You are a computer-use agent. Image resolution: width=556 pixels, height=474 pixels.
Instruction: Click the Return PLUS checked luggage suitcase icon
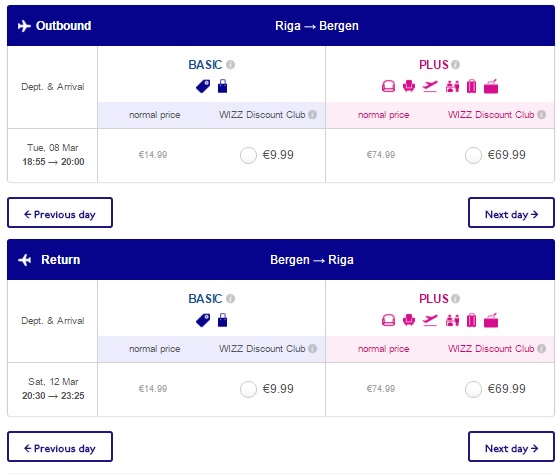click(x=472, y=320)
